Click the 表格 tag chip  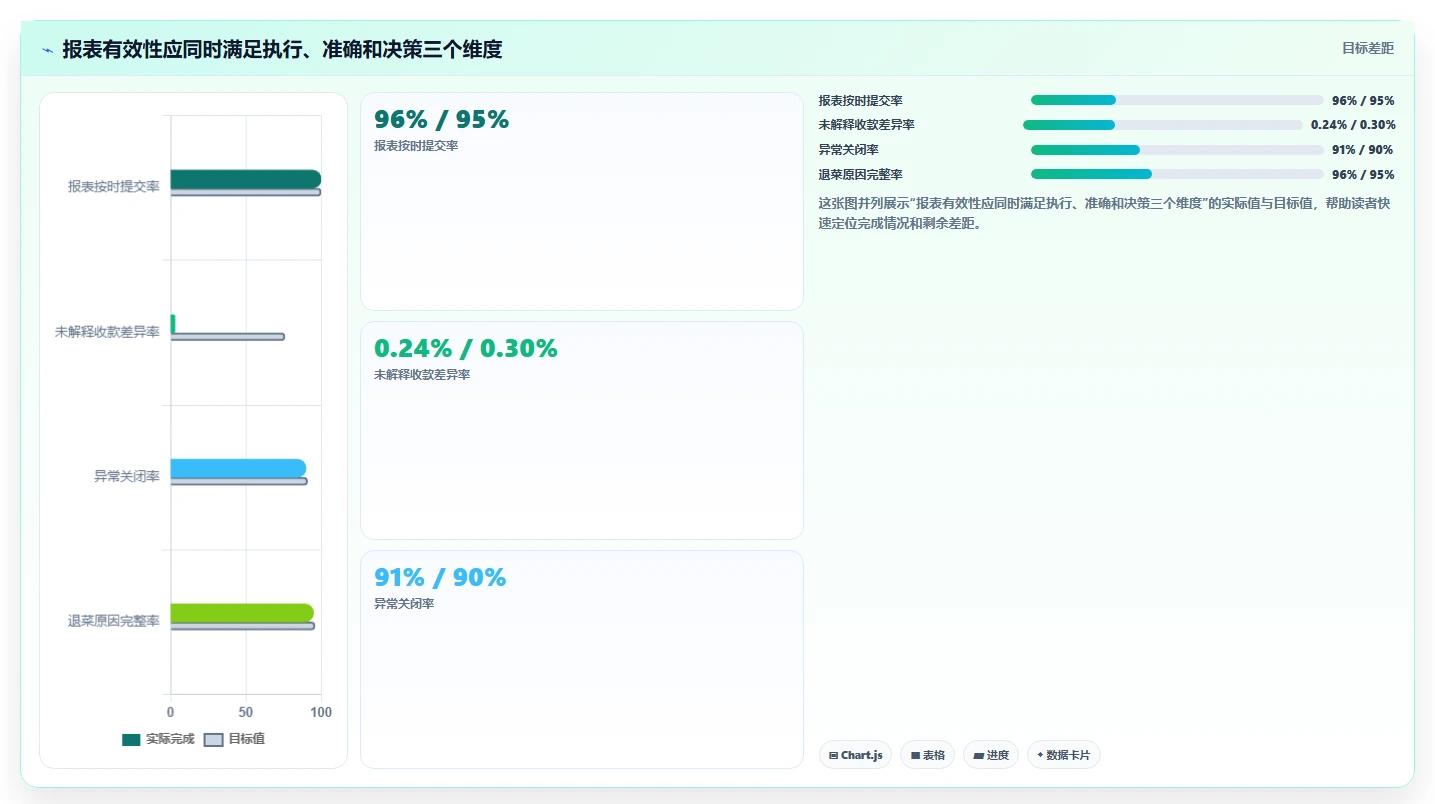(927, 755)
